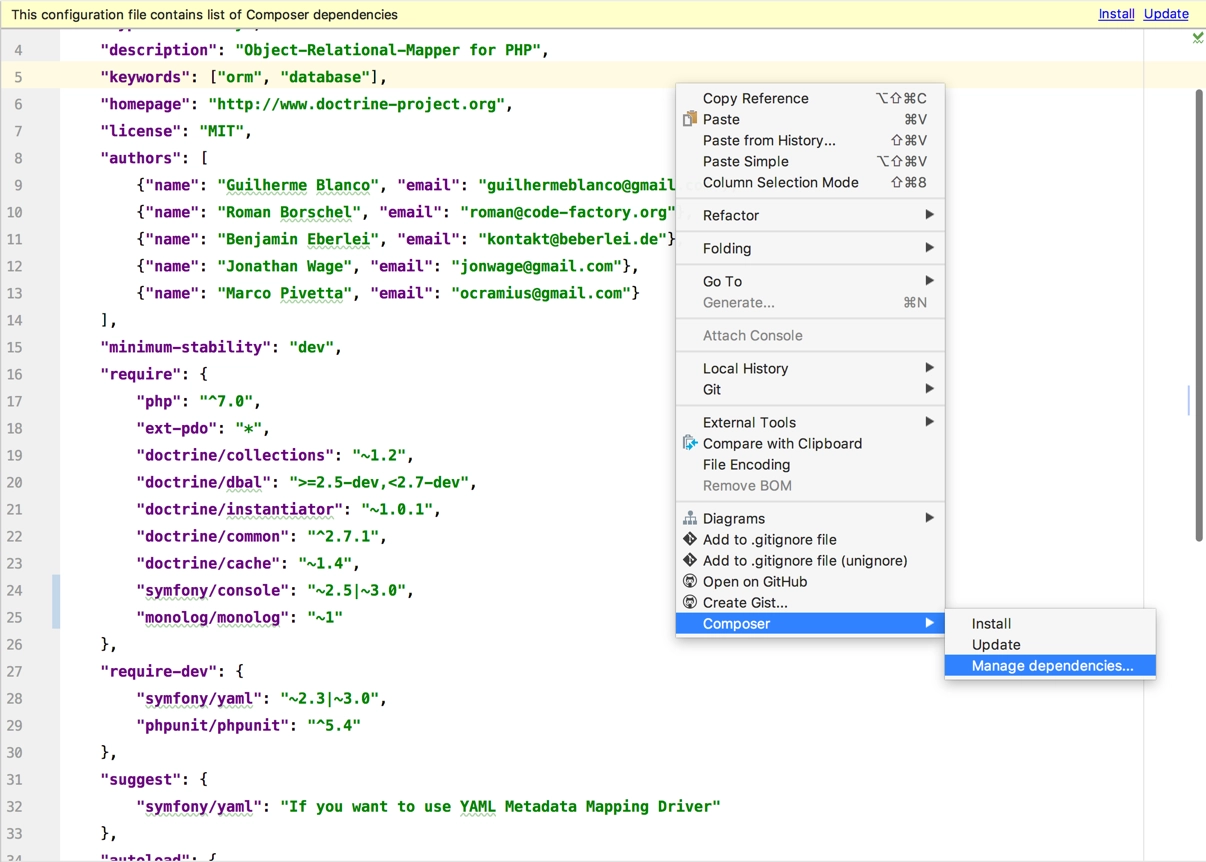1206x862 pixels.
Task: Click the name "Guilherme Blanco"
Action: pyautogui.click(x=299, y=185)
